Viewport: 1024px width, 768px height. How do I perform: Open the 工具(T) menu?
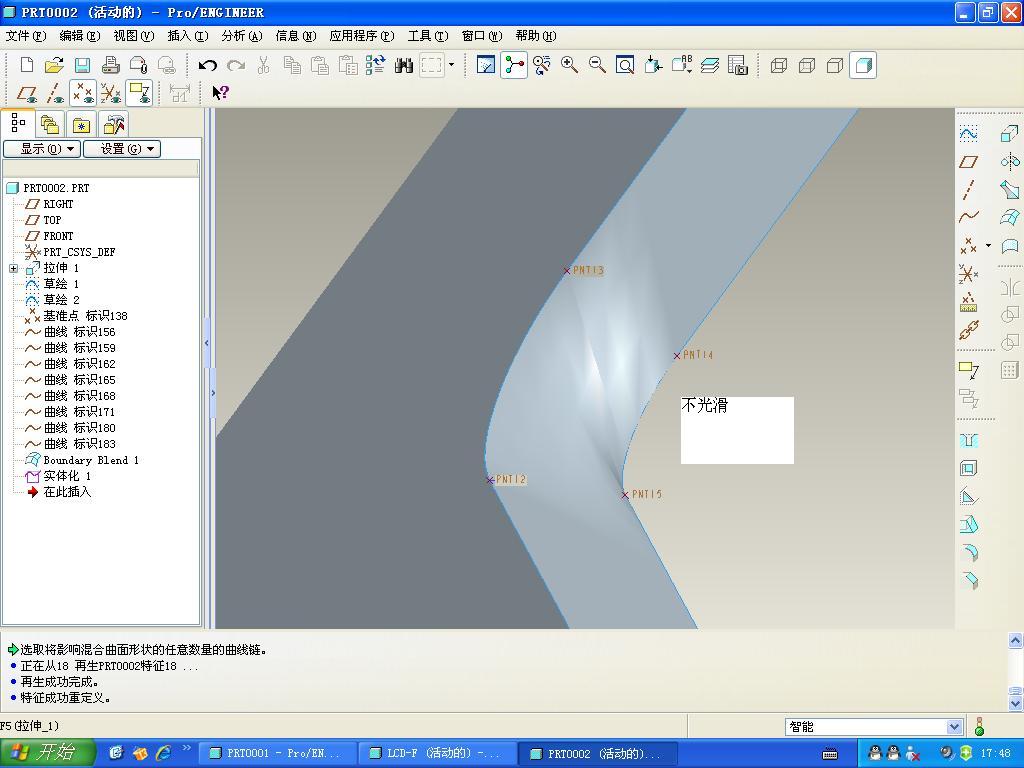(x=428, y=36)
